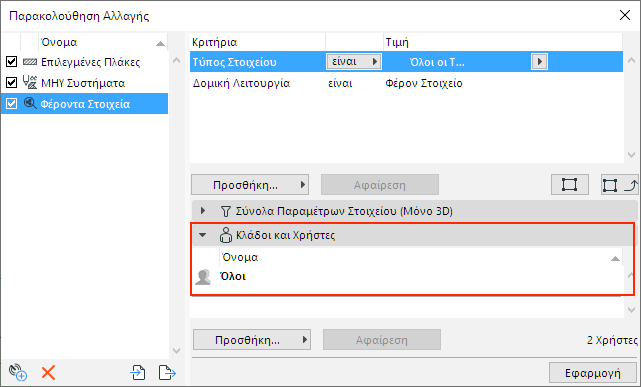641x387 pixels.
Task: Close the Παρακολούθηση Αλλαγής dialog
Action: click(625, 16)
